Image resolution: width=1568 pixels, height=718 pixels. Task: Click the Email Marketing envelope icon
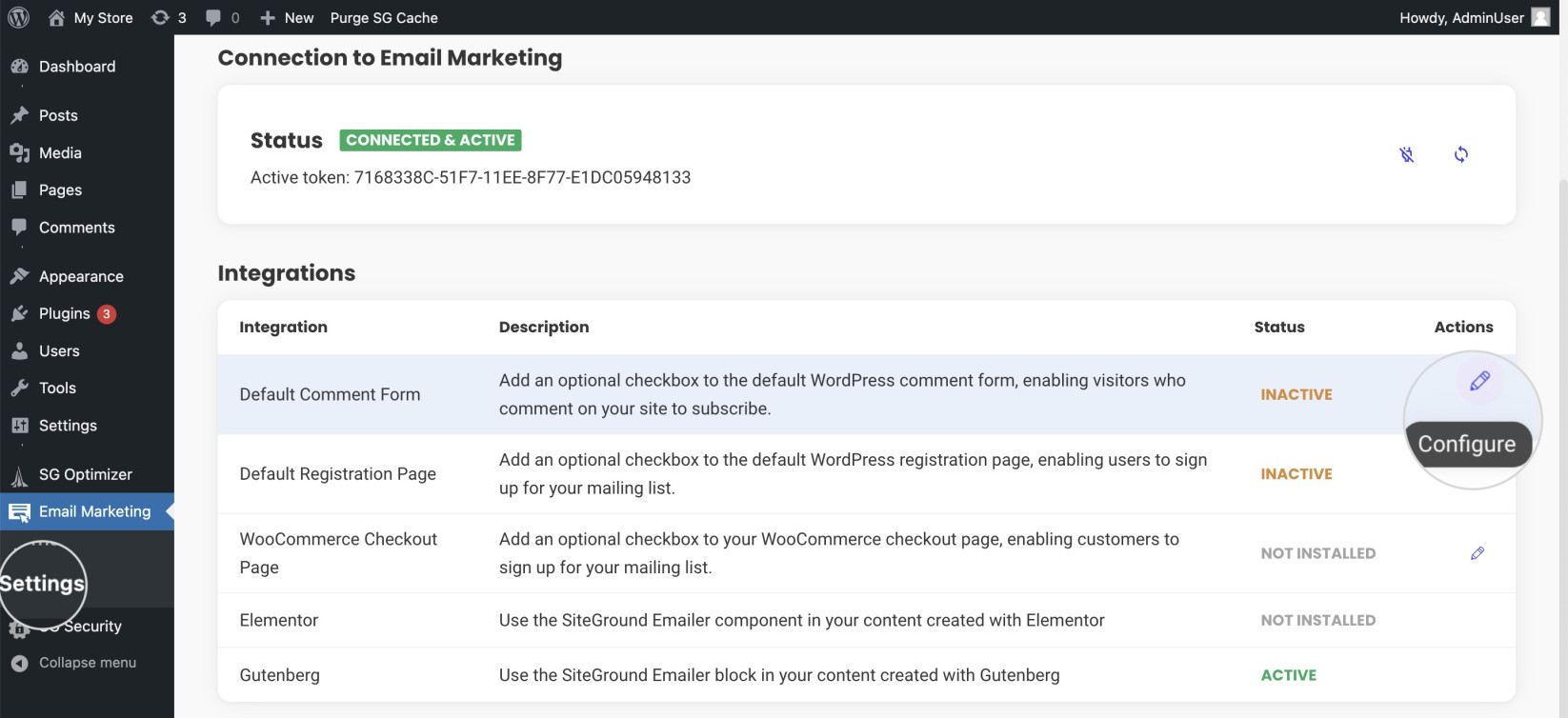tap(19, 512)
